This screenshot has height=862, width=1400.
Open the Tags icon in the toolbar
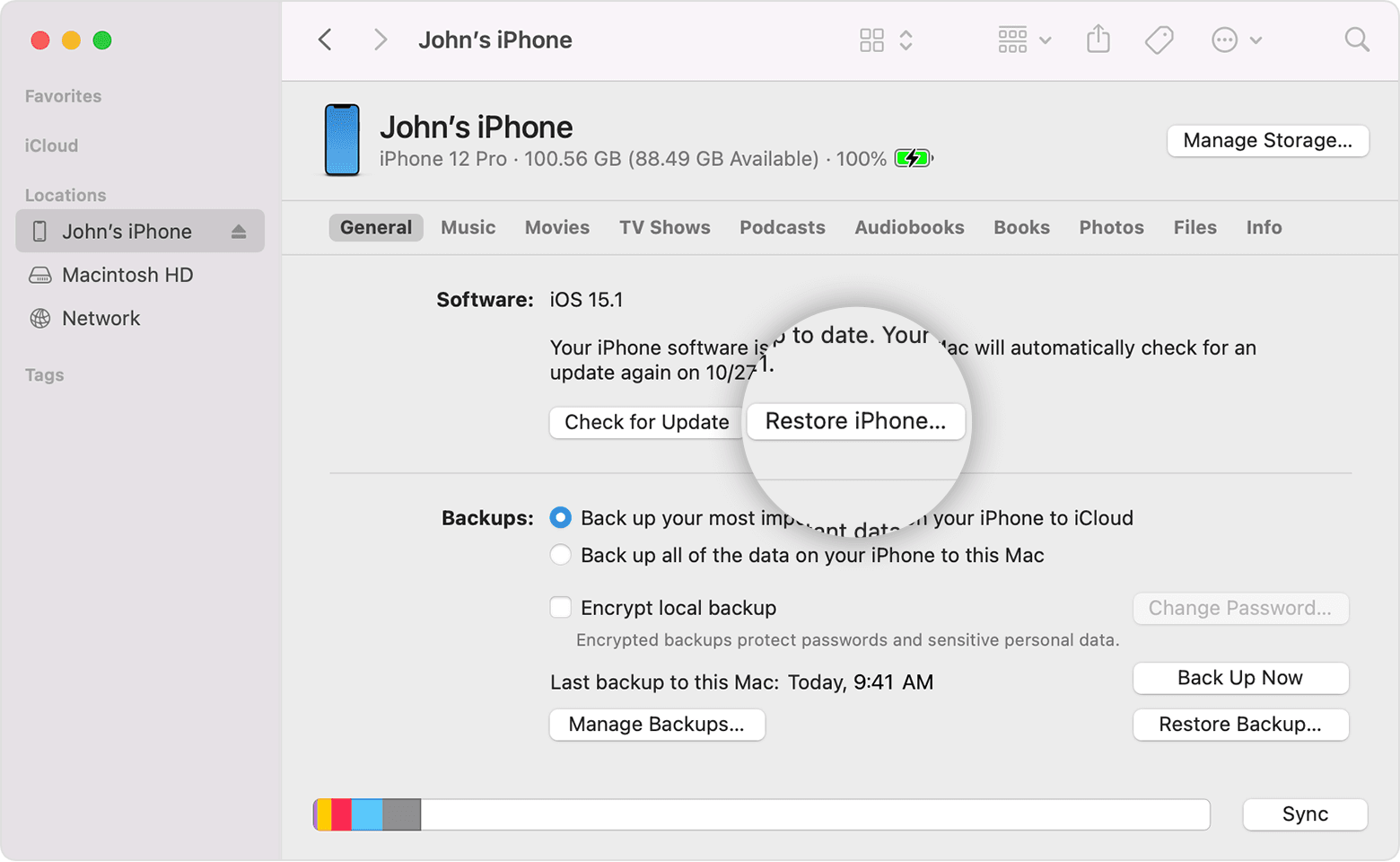click(1158, 40)
